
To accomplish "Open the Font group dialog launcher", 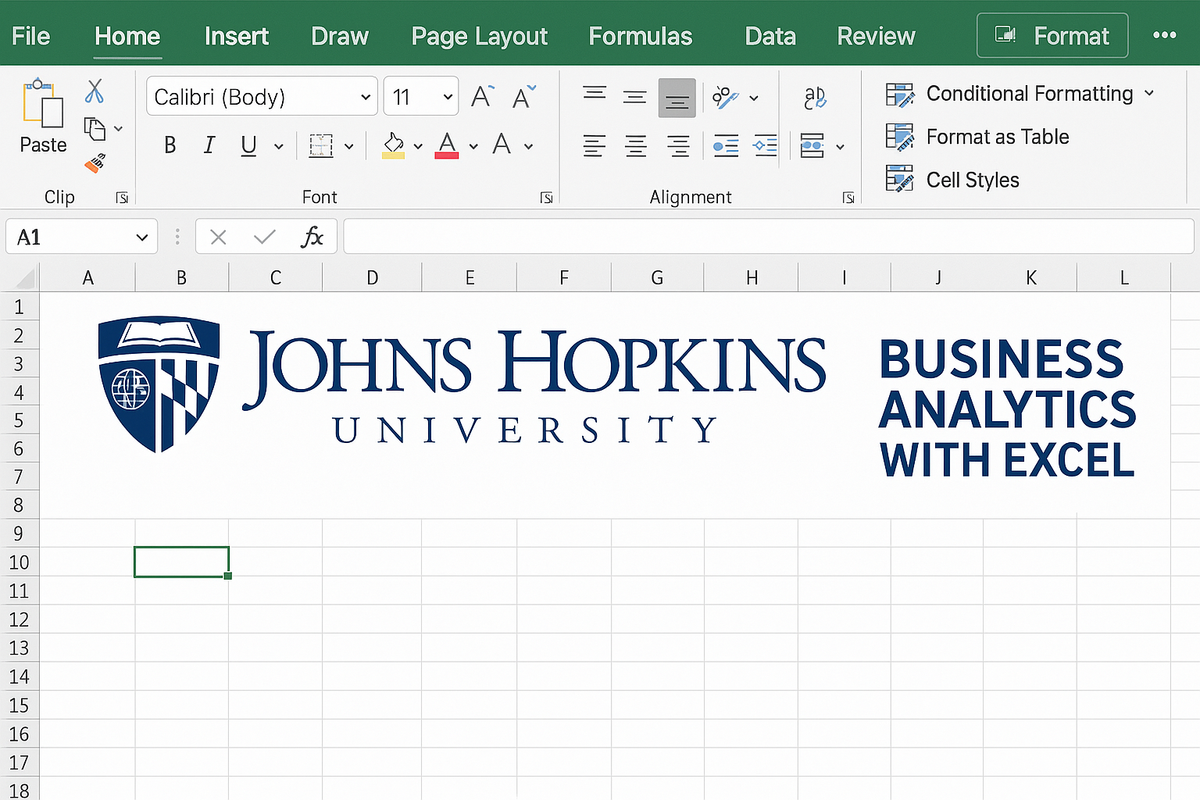I will tap(547, 198).
